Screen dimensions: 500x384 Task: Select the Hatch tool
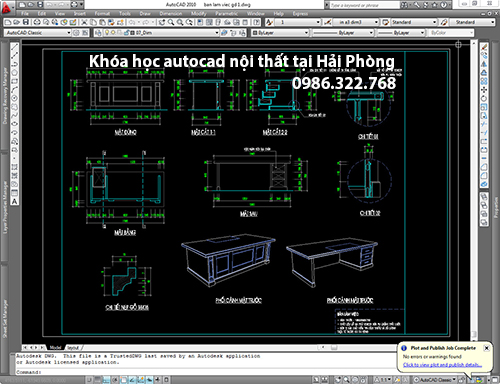(15, 167)
